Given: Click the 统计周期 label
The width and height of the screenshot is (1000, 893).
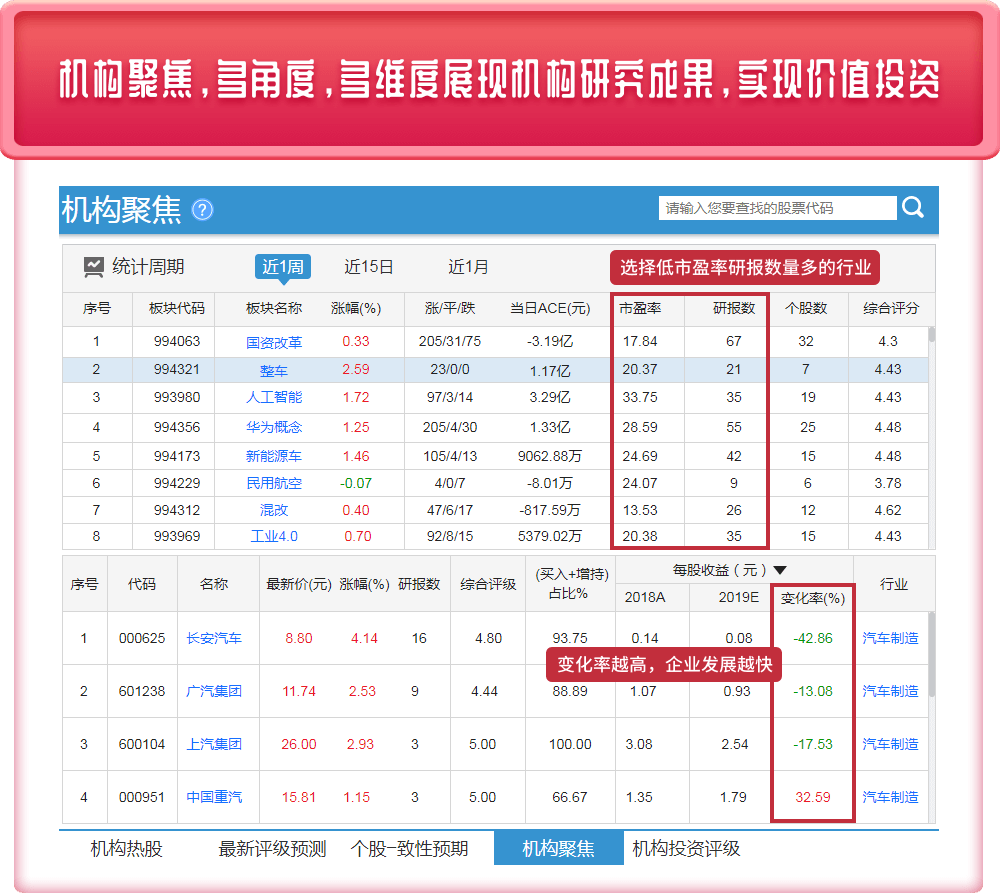Looking at the screenshot, I should (148, 267).
